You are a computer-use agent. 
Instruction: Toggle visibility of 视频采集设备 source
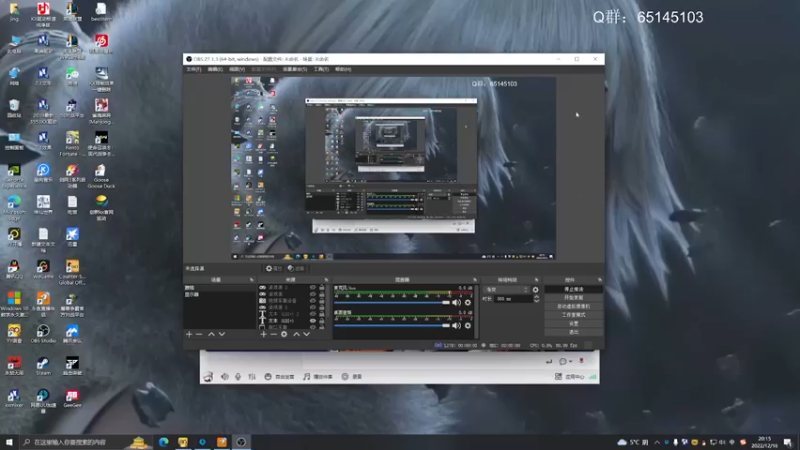(x=313, y=301)
